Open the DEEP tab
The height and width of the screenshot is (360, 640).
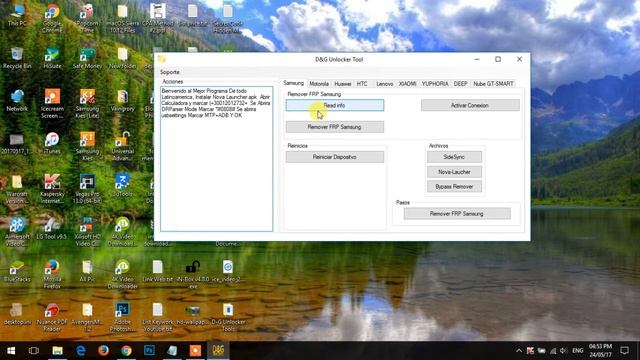pyautogui.click(x=460, y=84)
